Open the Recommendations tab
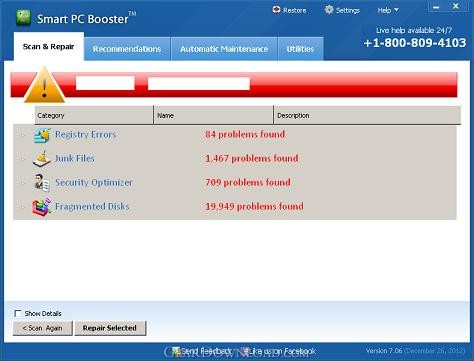This screenshot has width=474, height=361. tap(127, 49)
